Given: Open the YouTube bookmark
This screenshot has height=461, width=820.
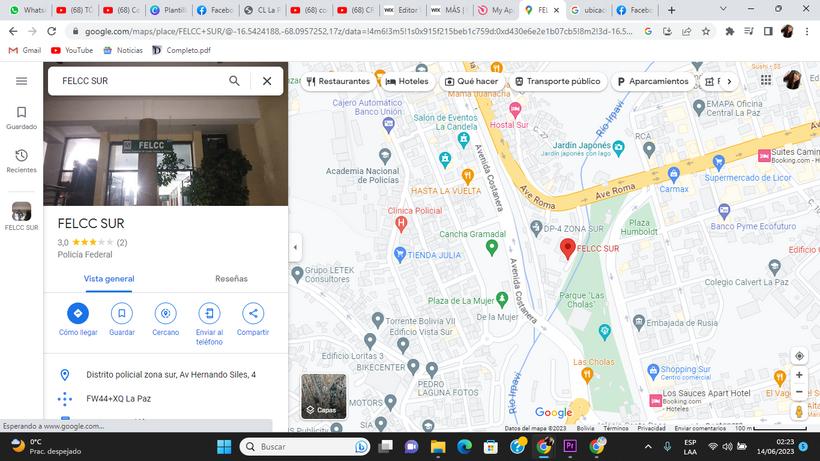Looking at the screenshot, I should pyautogui.click(x=72, y=50).
